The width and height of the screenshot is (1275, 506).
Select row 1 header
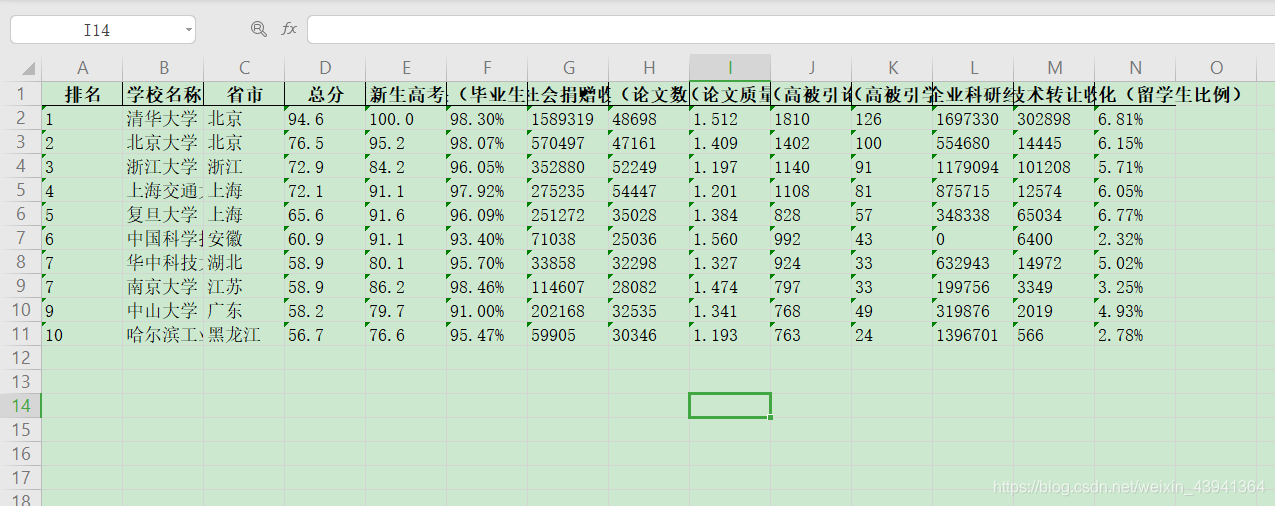coord(21,94)
